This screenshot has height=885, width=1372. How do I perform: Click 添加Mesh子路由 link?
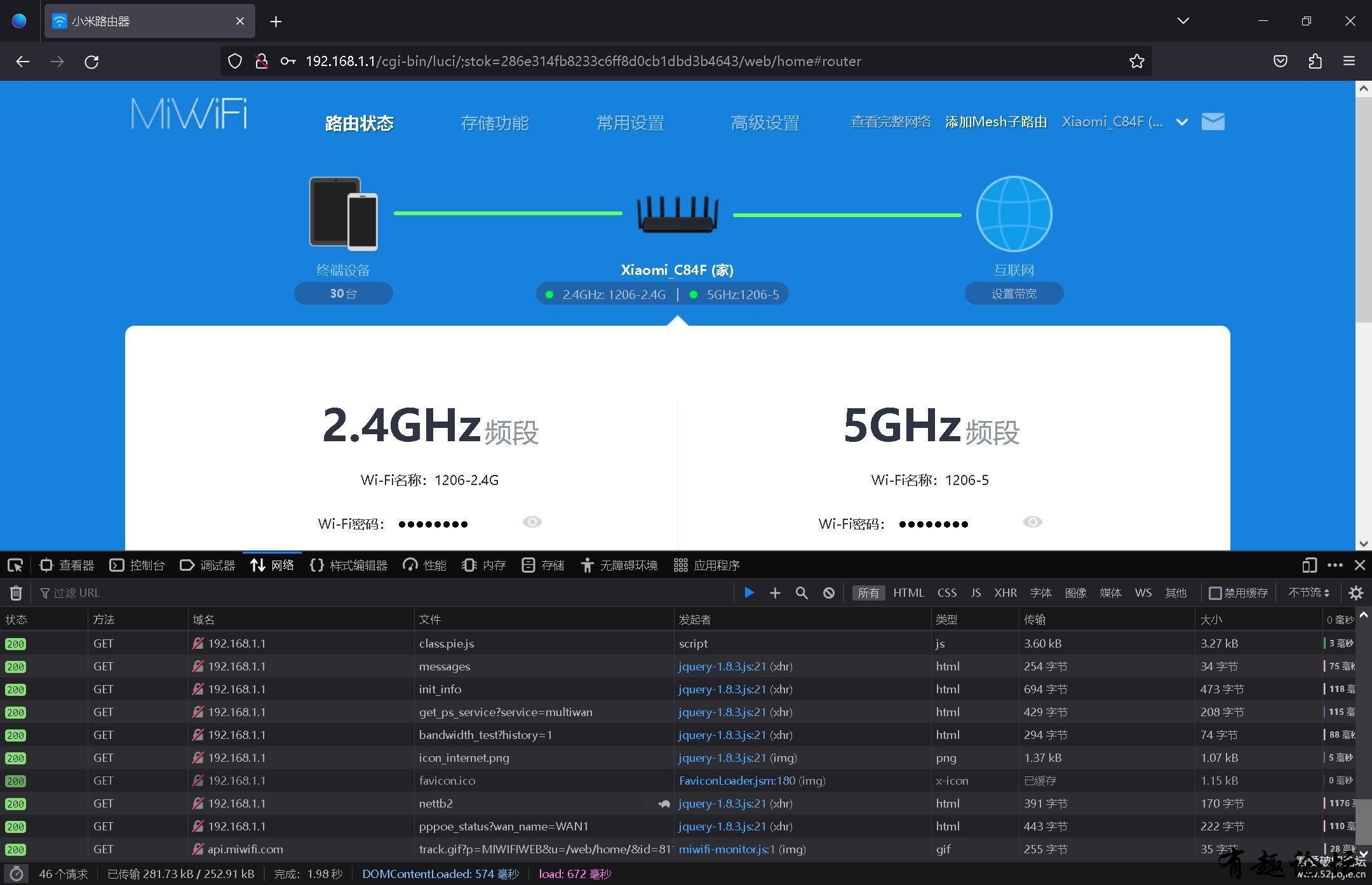click(995, 121)
